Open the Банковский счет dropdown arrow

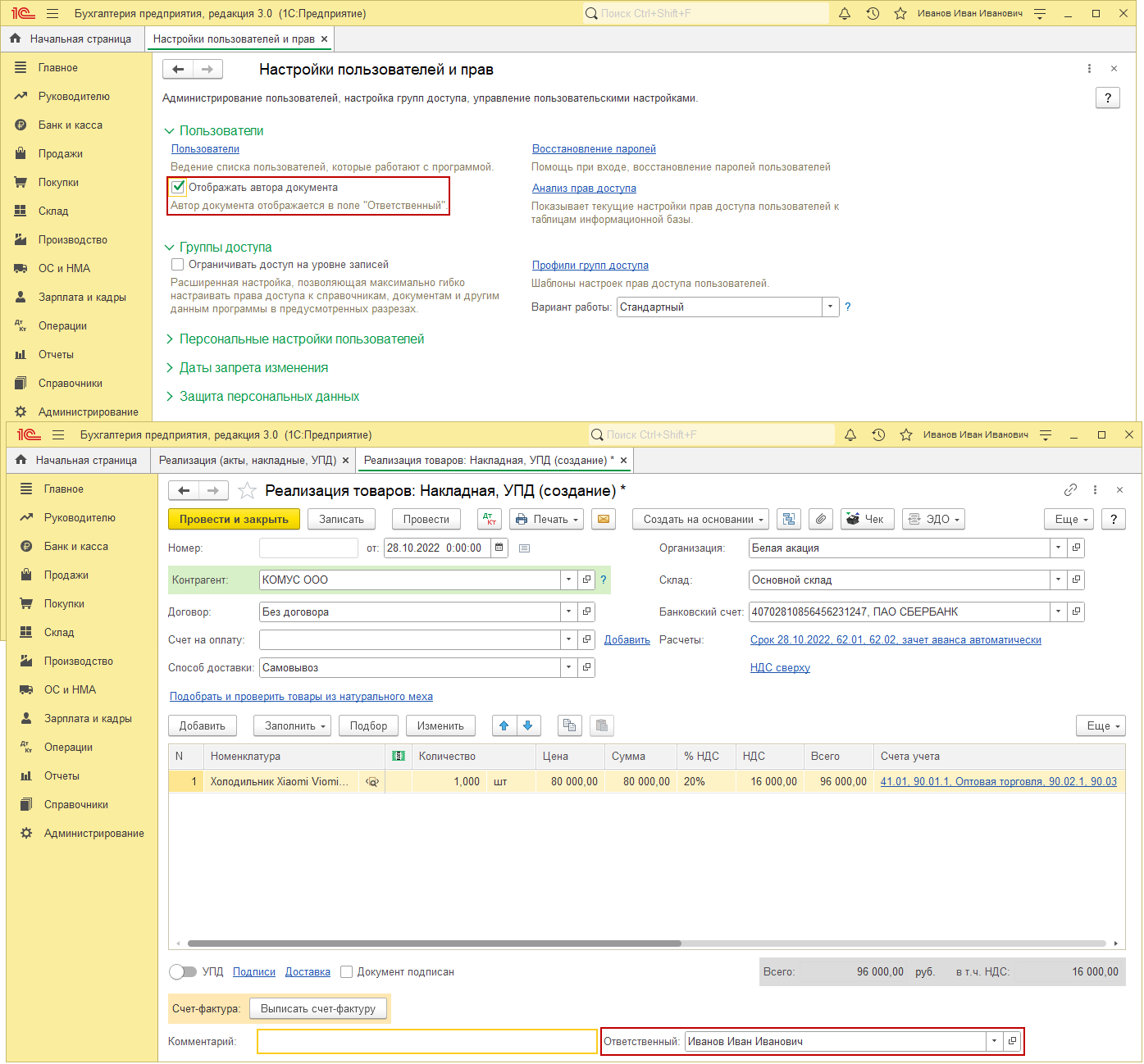coord(1059,612)
